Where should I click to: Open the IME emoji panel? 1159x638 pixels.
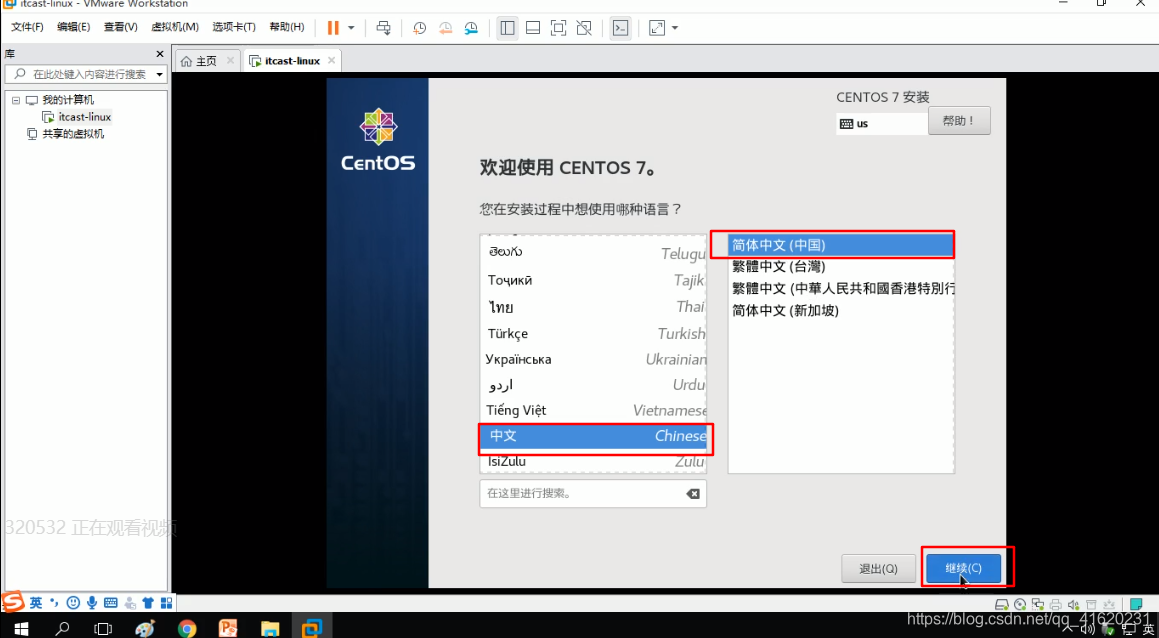pos(73,603)
